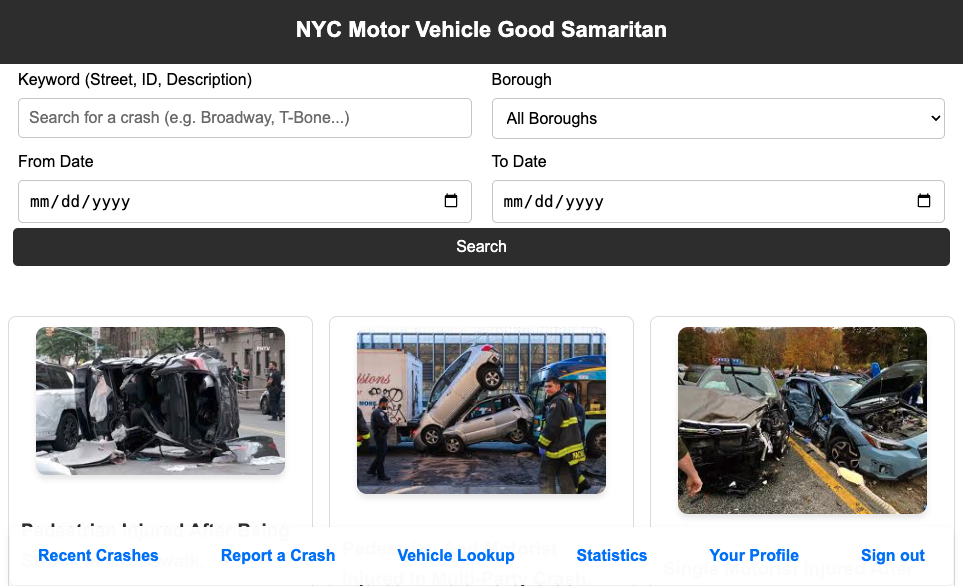
Task: Open the overturned black SUV crash photo
Action: (160, 400)
